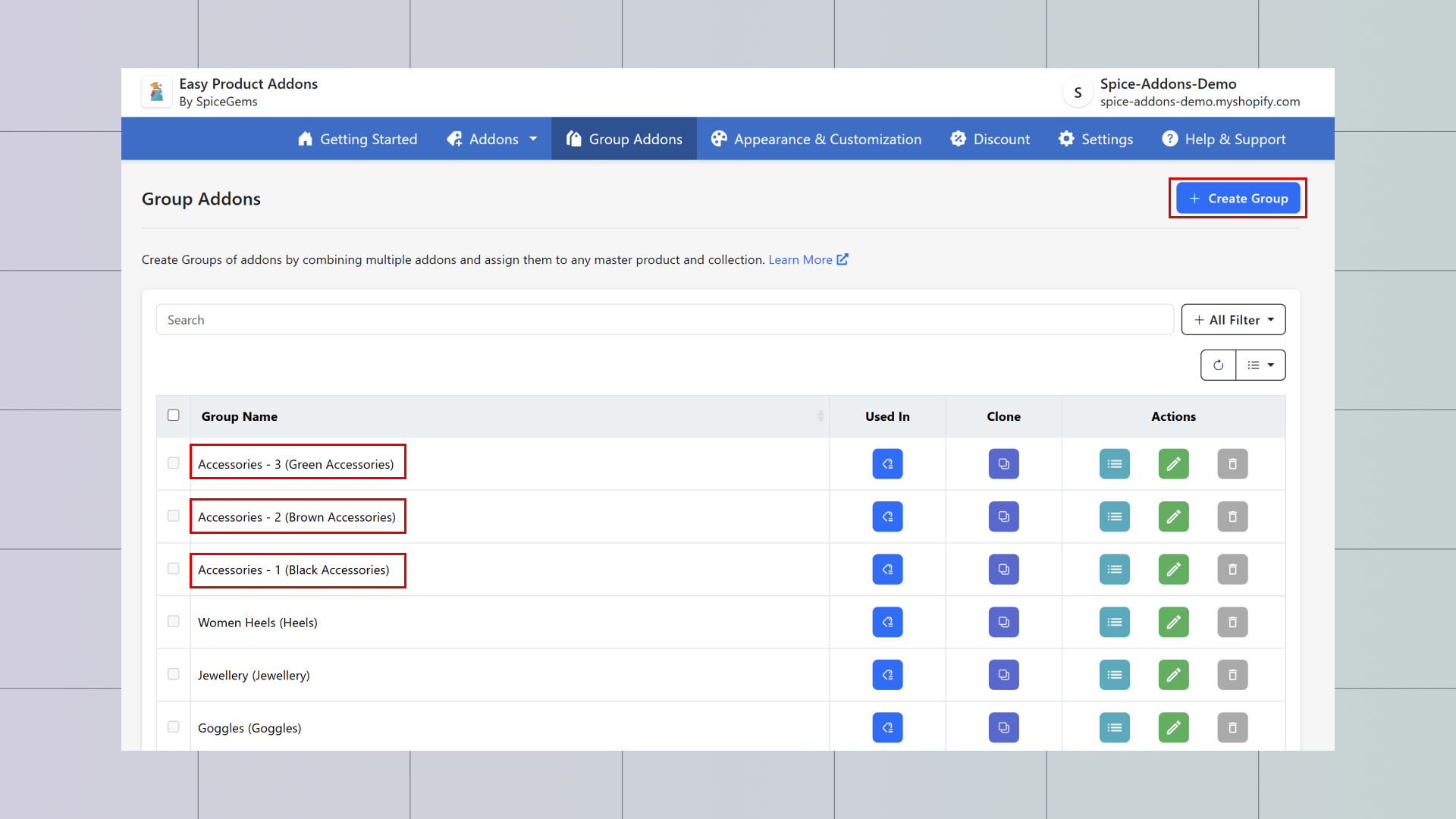Open the list view for Black Accessories group
The height and width of the screenshot is (819, 1456).
pyautogui.click(x=1114, y=570)
